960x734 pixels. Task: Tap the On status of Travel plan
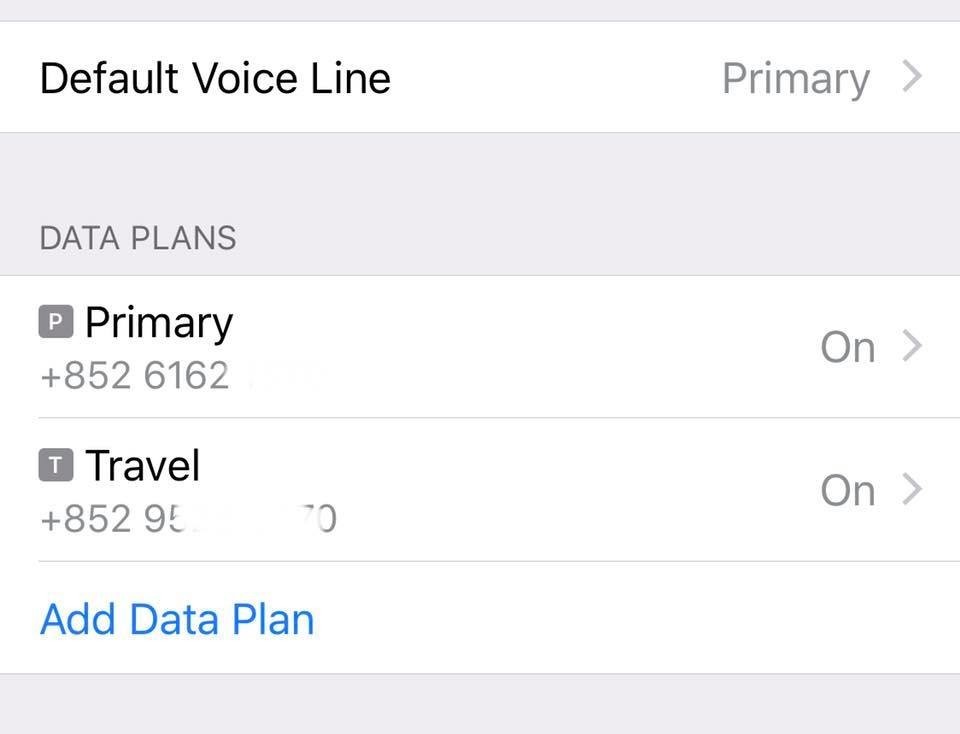(848, 490)
